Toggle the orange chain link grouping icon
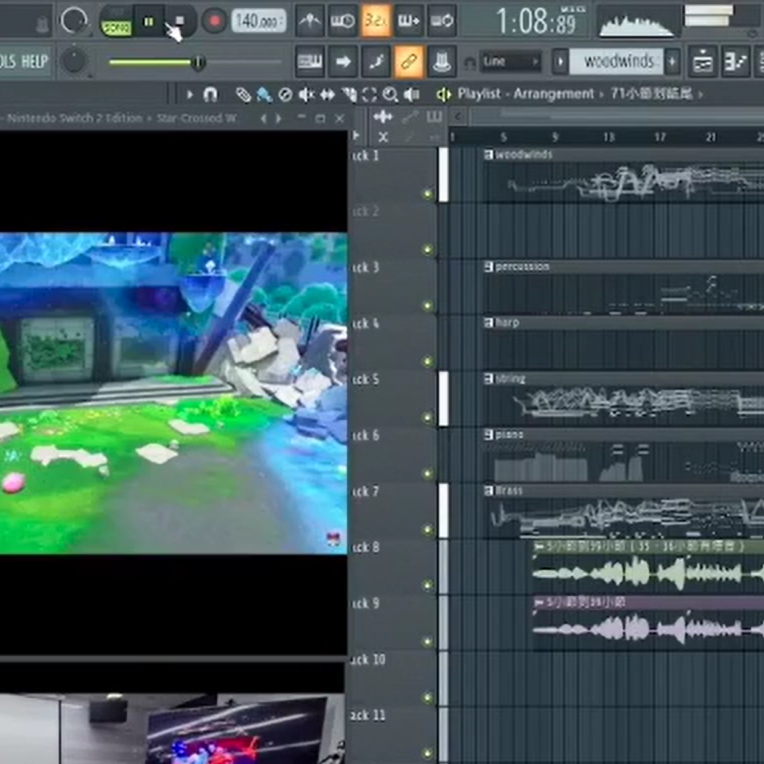The image size is (764, 764). pos(409,61)
